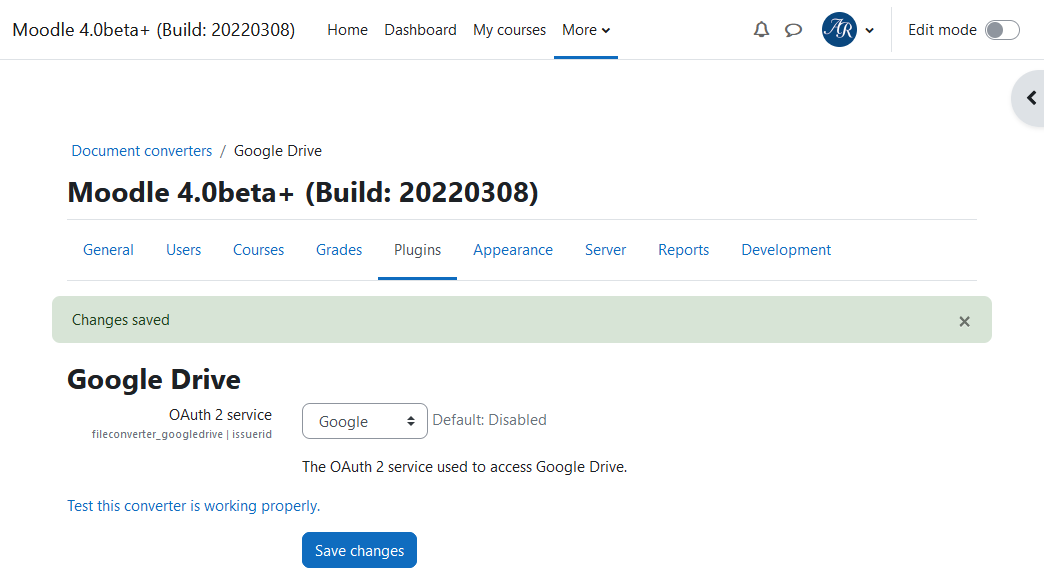The width and height of the screenshot is (1044, 581).
Task: Toggle Edit mode switch
Action: point(1002,30)
